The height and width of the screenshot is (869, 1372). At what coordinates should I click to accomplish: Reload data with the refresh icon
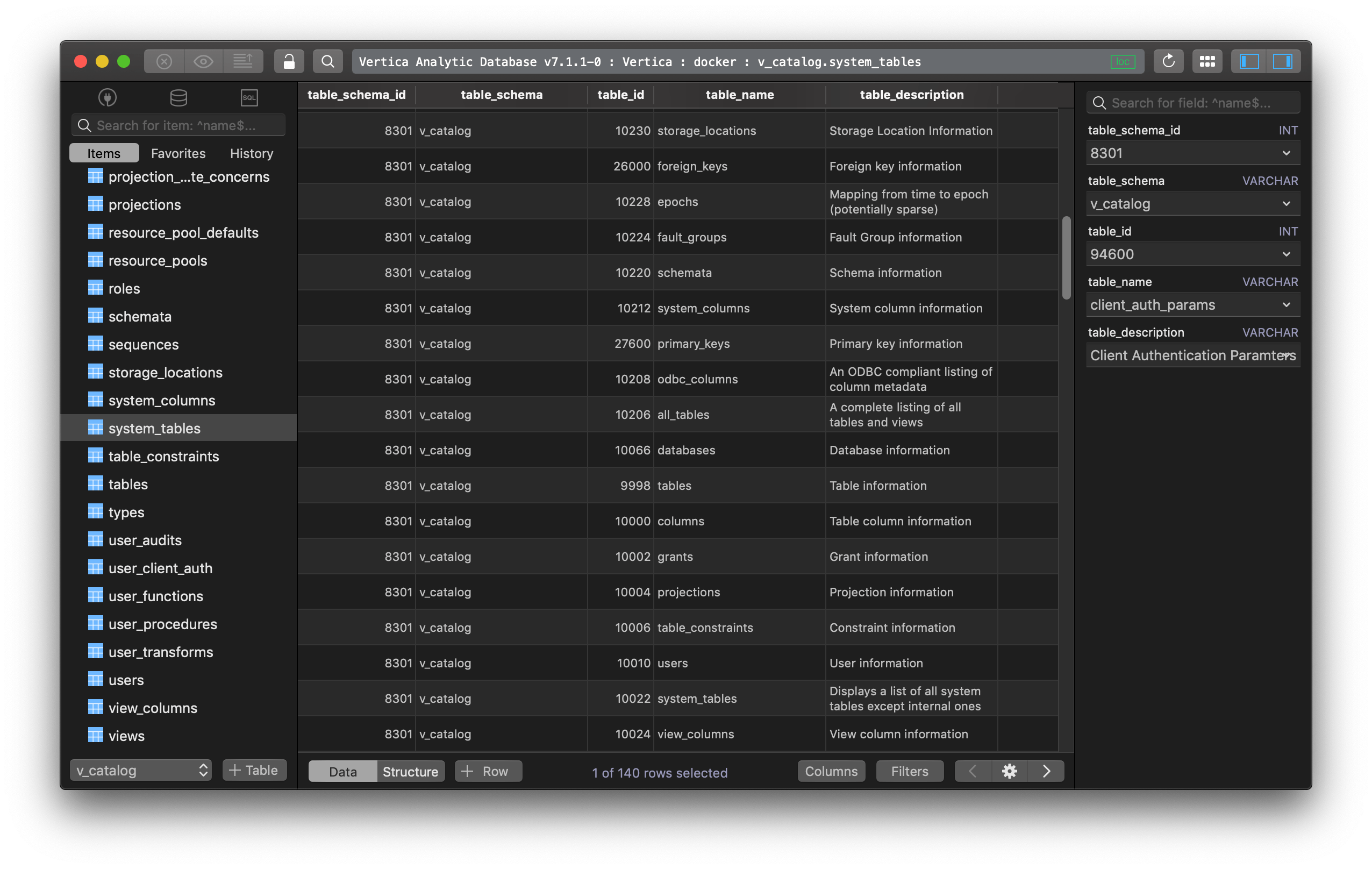point(1169,61)
